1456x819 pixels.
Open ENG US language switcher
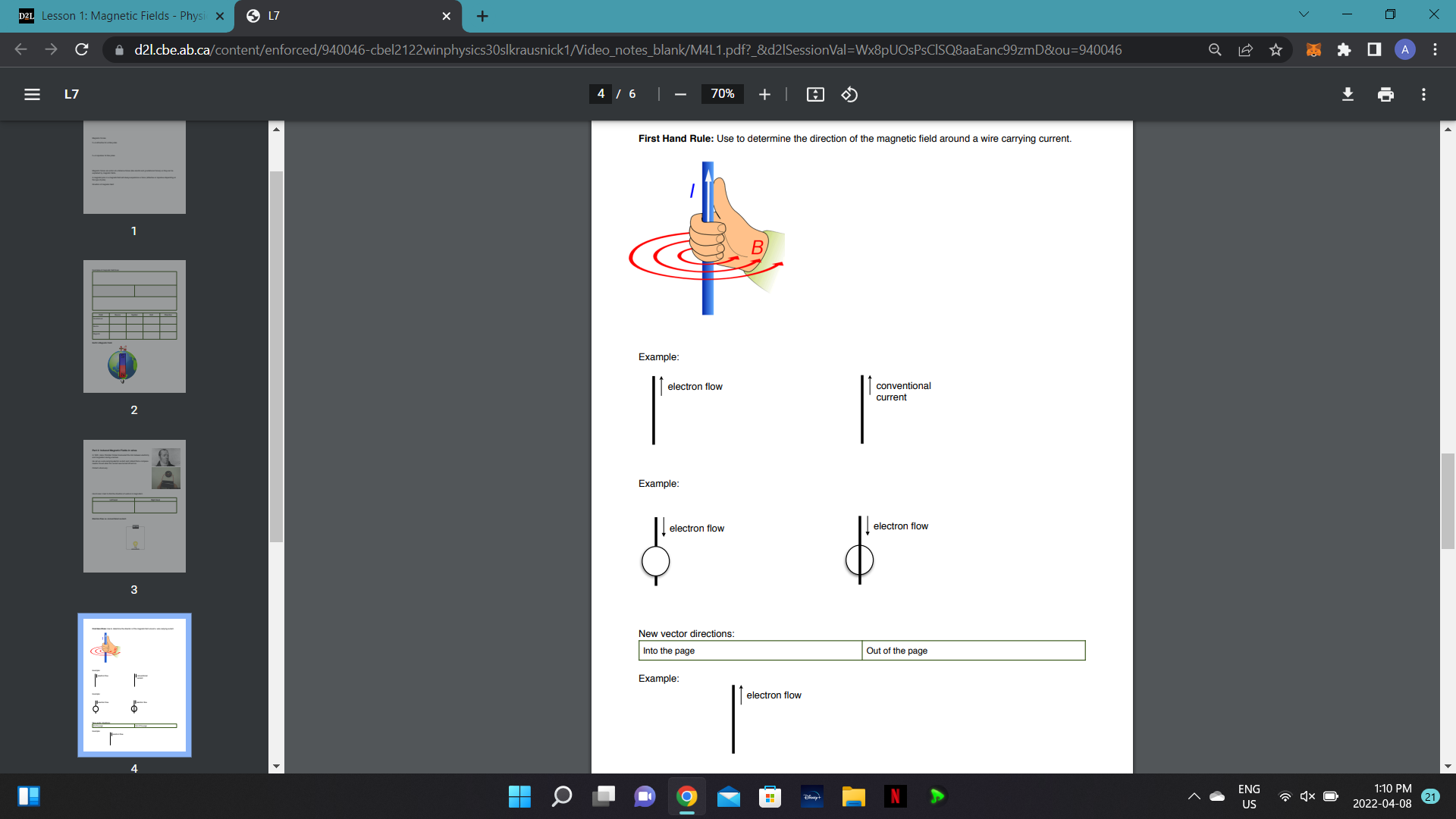[1249, 796]
